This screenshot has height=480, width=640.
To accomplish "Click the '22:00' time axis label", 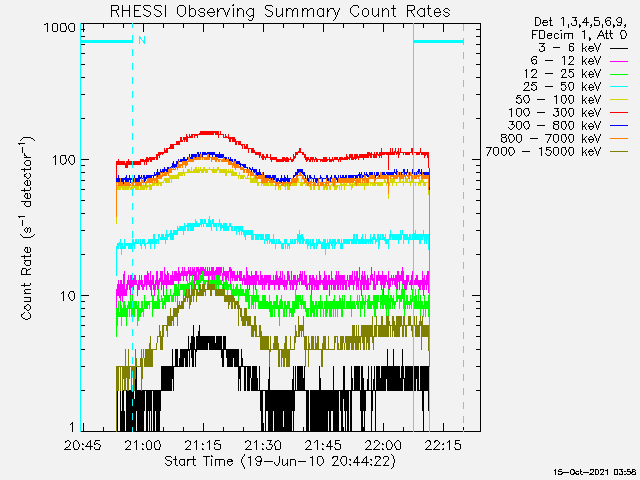I will coord(383,445).
